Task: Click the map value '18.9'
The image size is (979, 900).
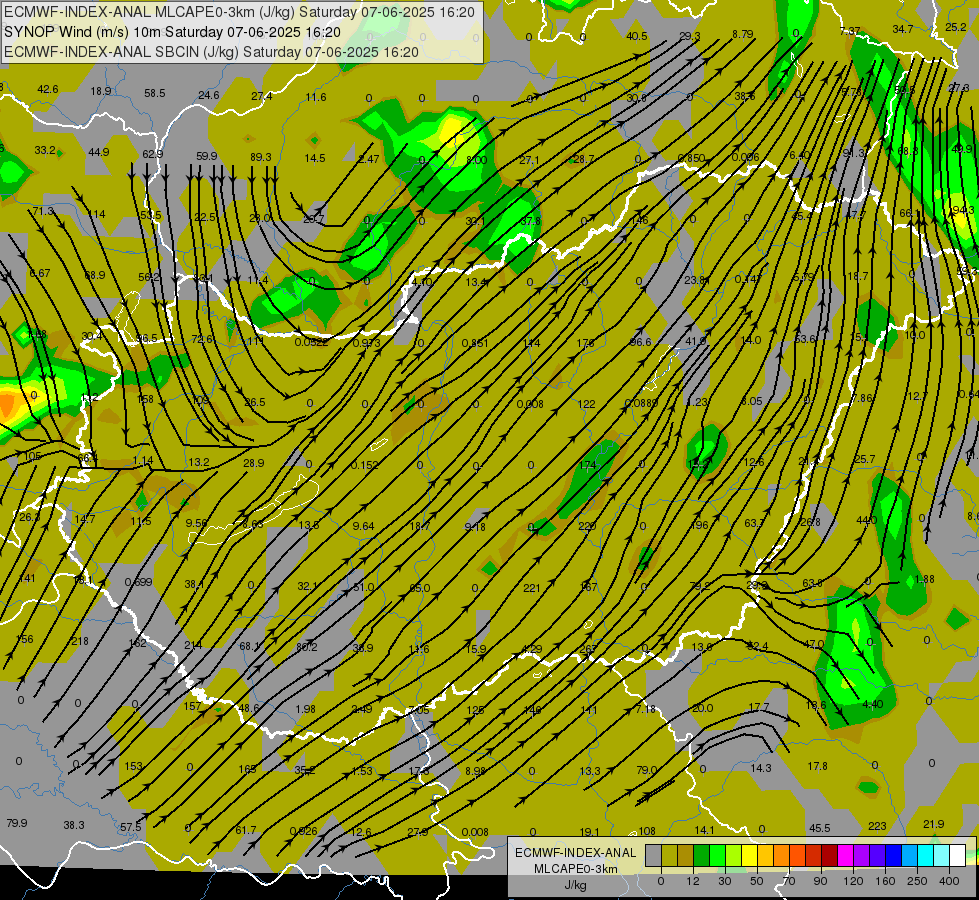Action: click(x=101, y=91)
